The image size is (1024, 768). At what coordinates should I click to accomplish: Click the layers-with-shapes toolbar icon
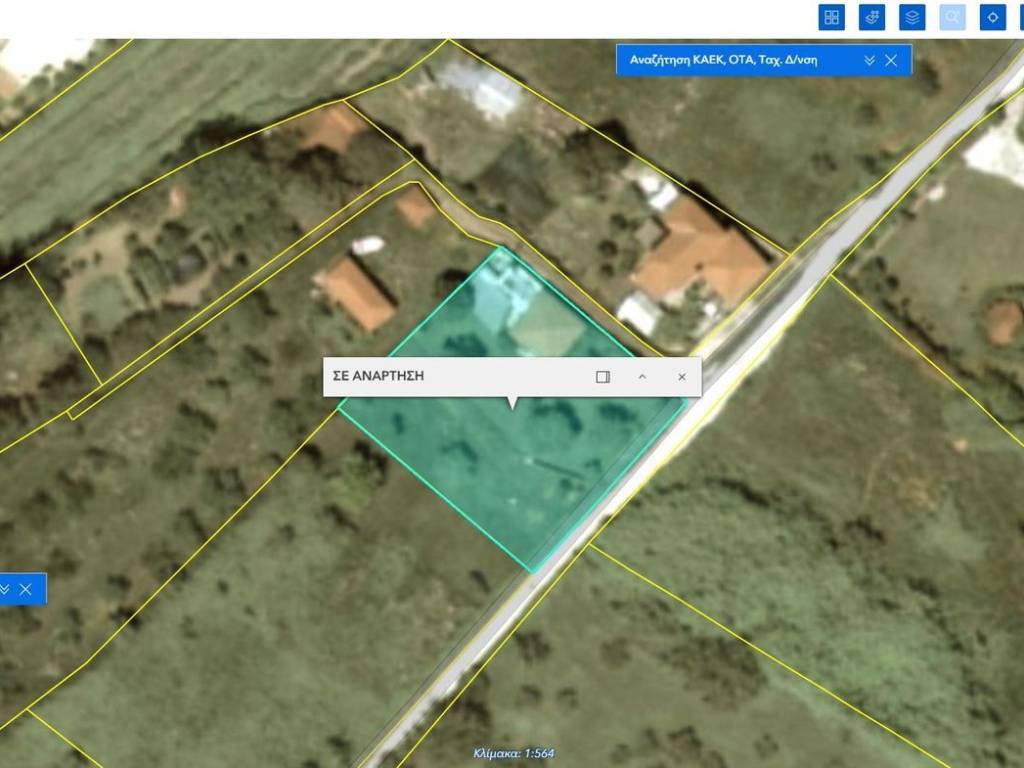[872, 17]
